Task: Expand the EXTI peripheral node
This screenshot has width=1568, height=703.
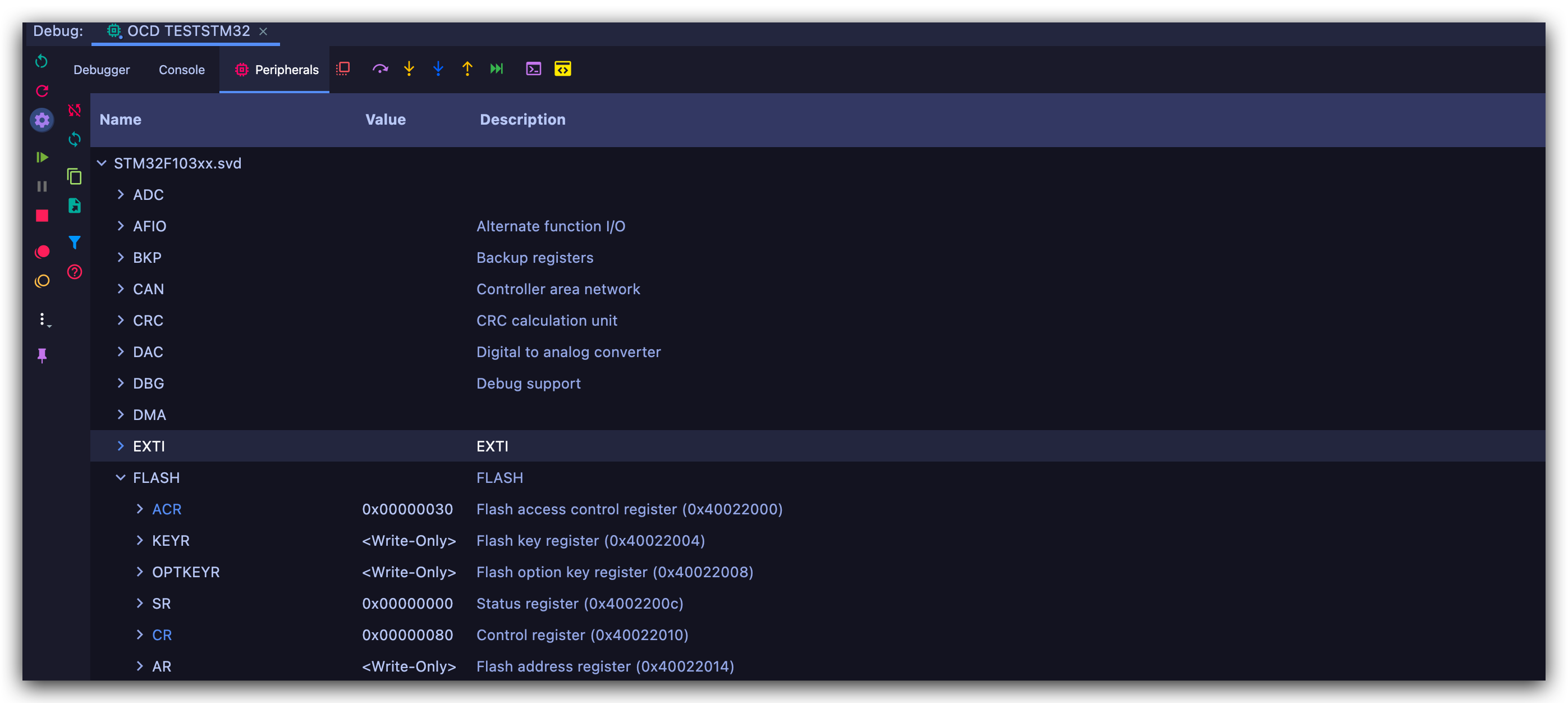Action: click(x=121, y=446)
